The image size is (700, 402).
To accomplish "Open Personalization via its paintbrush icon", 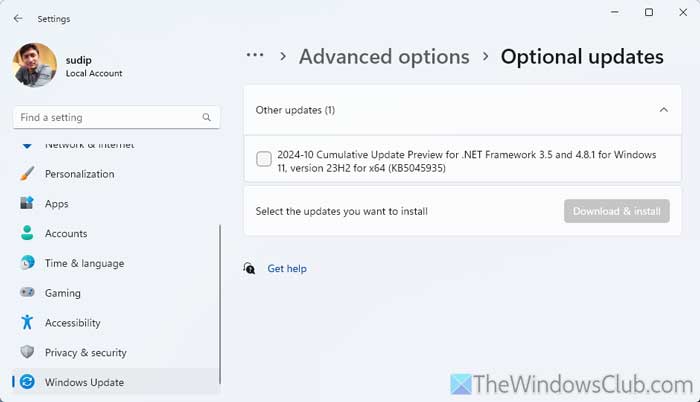I will click(x=27, y=174).
